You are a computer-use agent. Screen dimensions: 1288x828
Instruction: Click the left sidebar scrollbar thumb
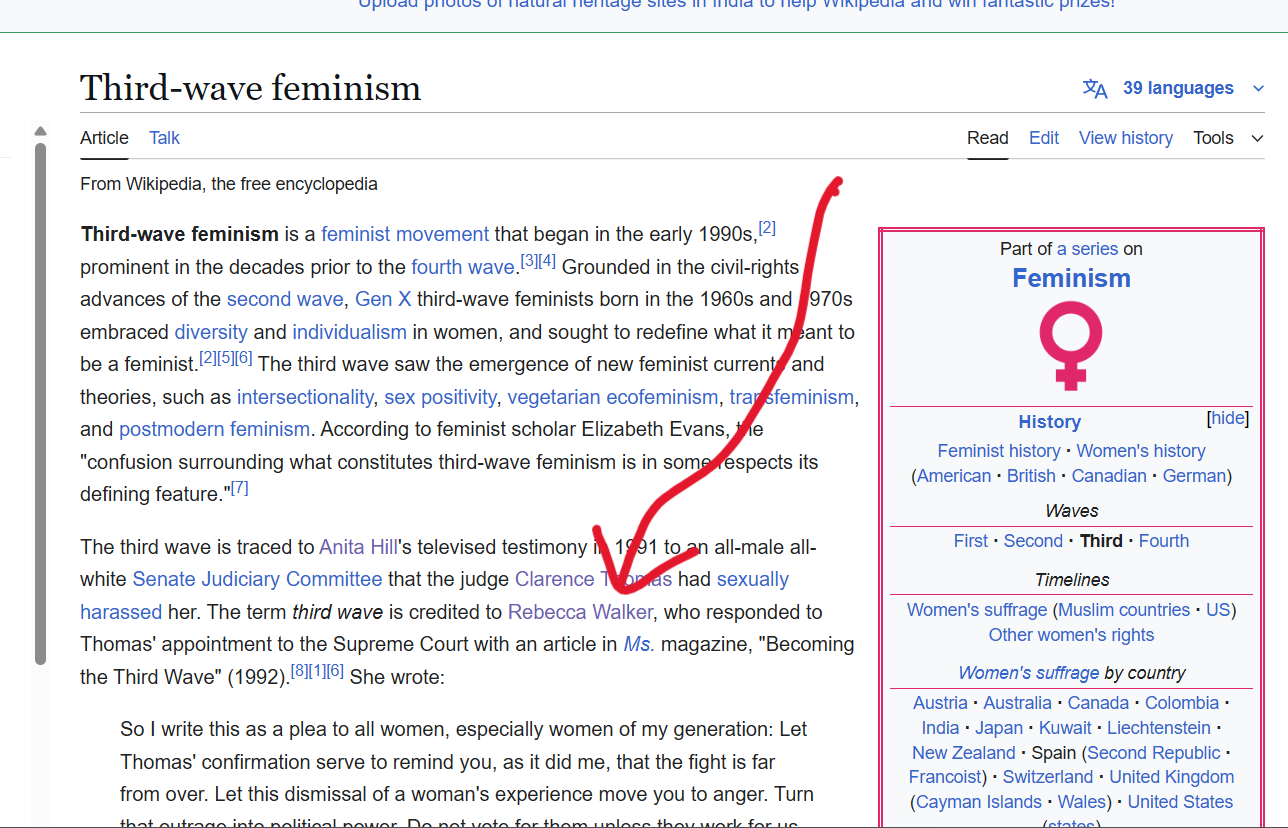point(40,403)
